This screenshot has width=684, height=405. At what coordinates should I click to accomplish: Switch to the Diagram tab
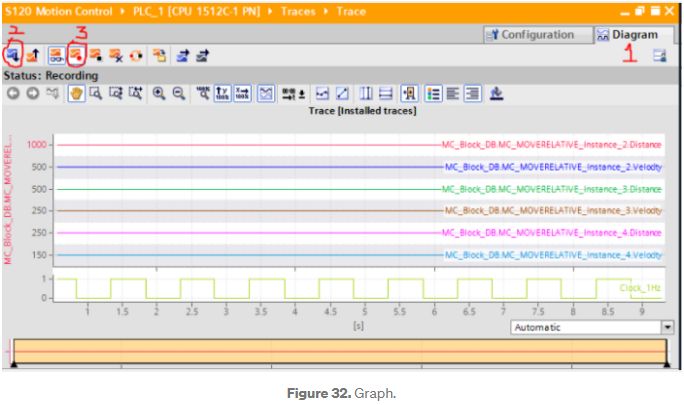pyautogui.click(x=628, y=35)
